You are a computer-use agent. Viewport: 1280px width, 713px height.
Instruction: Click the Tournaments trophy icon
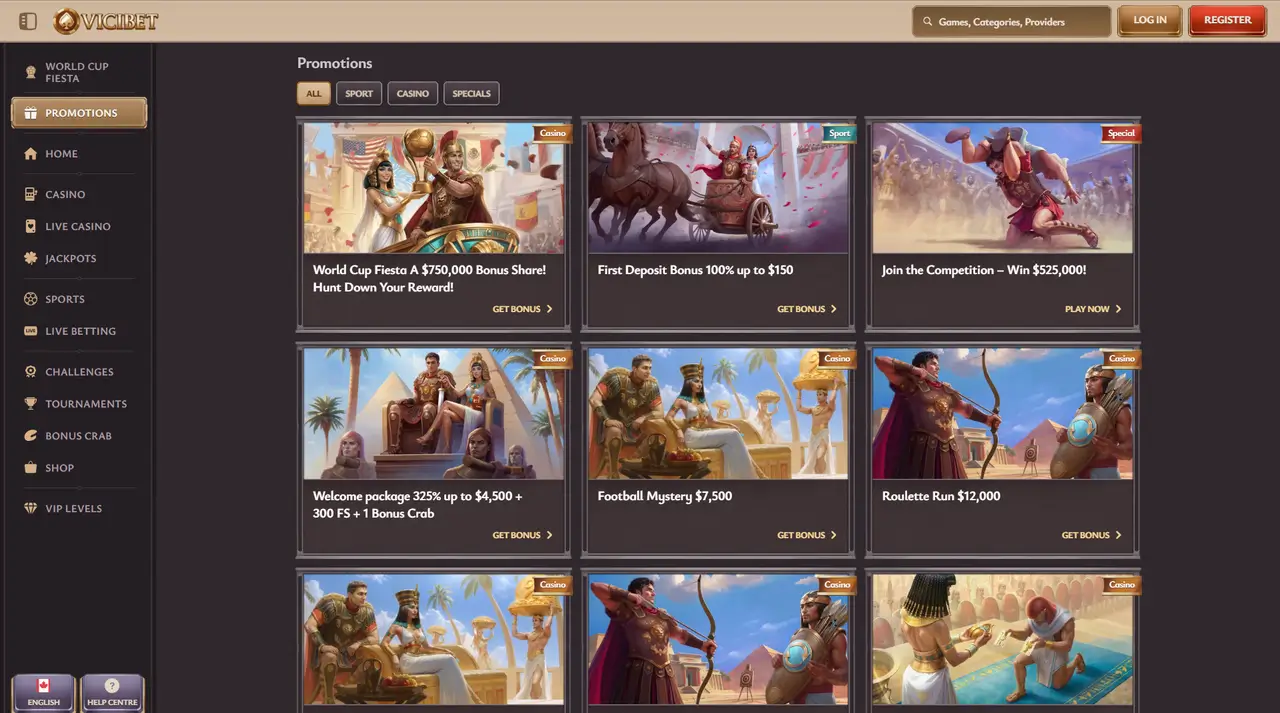(x=30, y=404)
